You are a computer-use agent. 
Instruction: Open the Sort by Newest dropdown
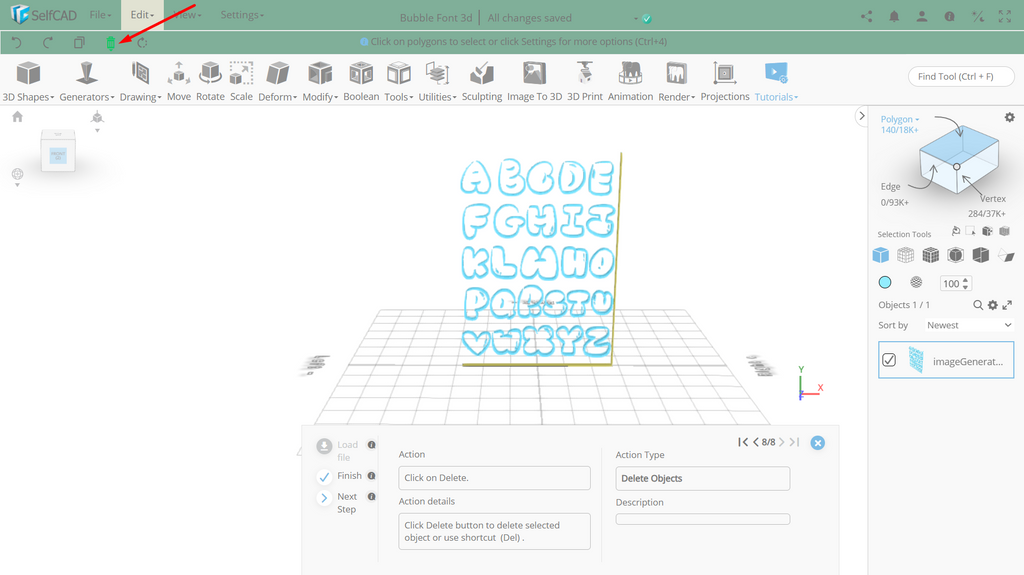(968, 325)
